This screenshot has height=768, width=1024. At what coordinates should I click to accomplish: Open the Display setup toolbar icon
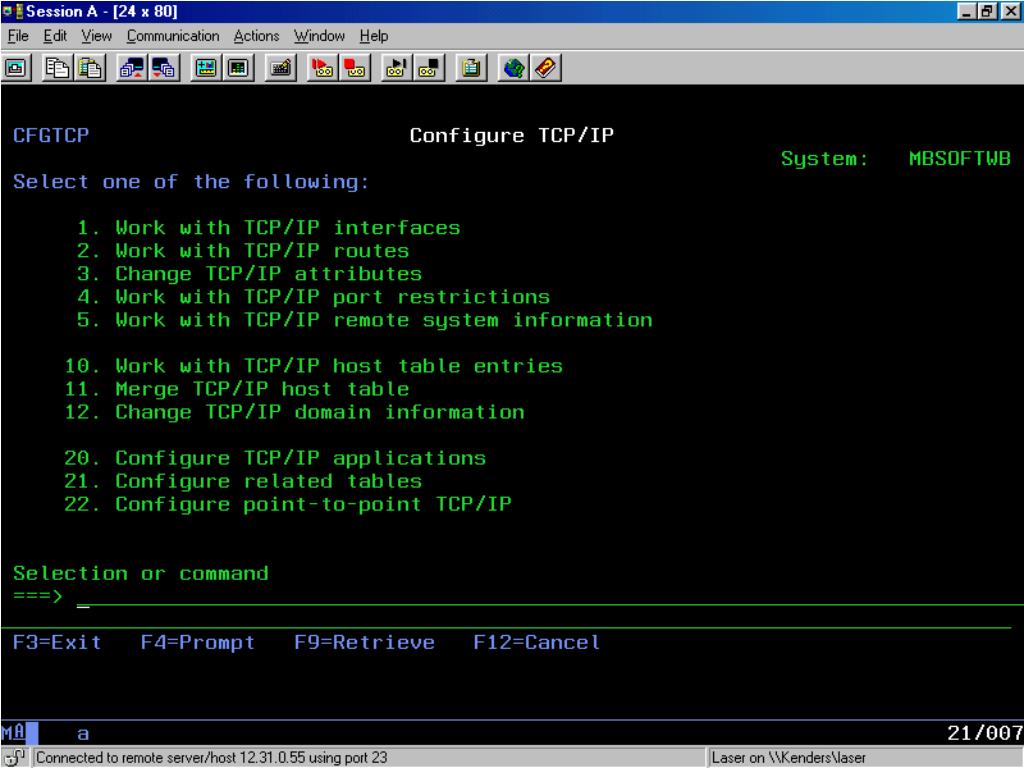[206, 68]
